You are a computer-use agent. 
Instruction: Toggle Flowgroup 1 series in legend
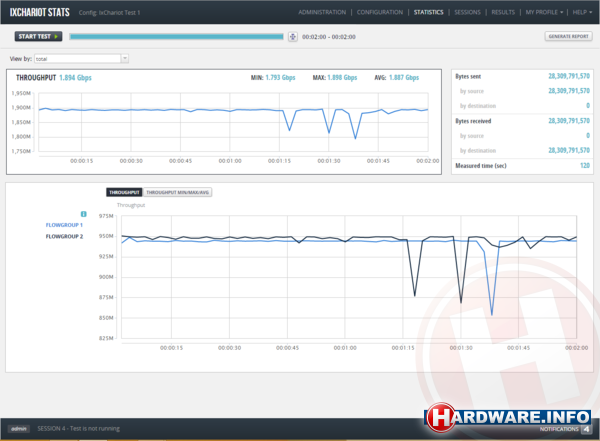pos(64,225)
